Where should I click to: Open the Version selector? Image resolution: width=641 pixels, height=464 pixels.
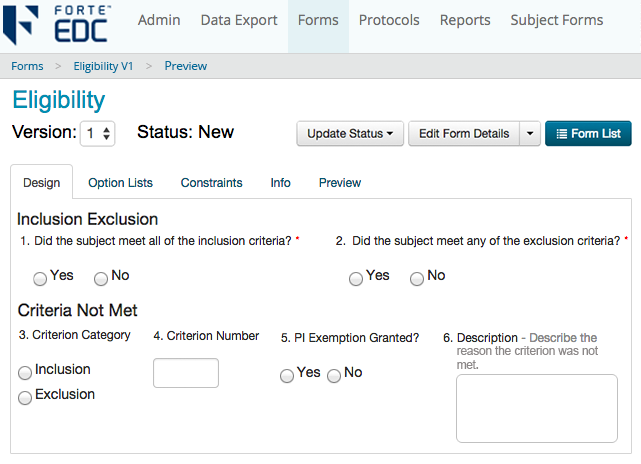(97, 133)
